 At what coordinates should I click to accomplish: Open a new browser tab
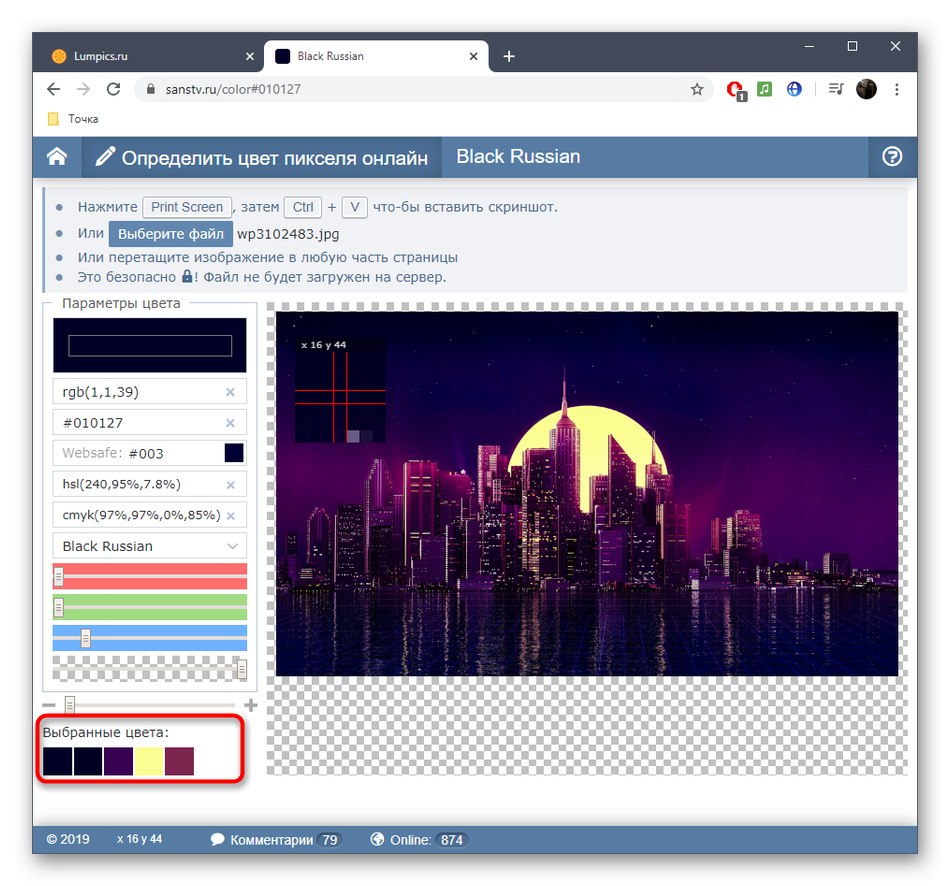click(x=509, y=56)
